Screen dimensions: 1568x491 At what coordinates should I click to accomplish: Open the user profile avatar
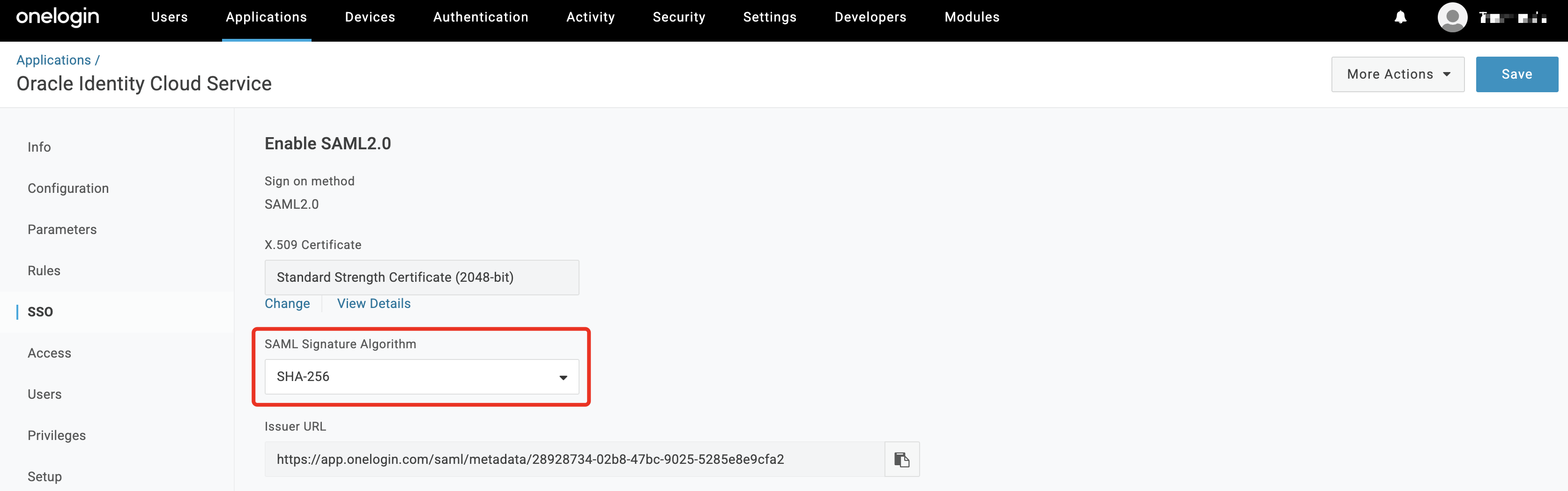pyautogui.click(x=1452, y=17)
